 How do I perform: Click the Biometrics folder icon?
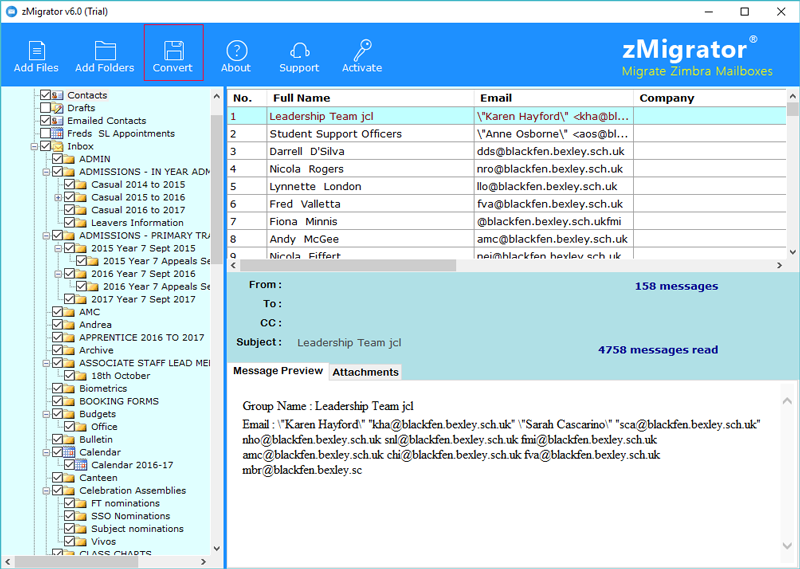(x=69, y=388)
